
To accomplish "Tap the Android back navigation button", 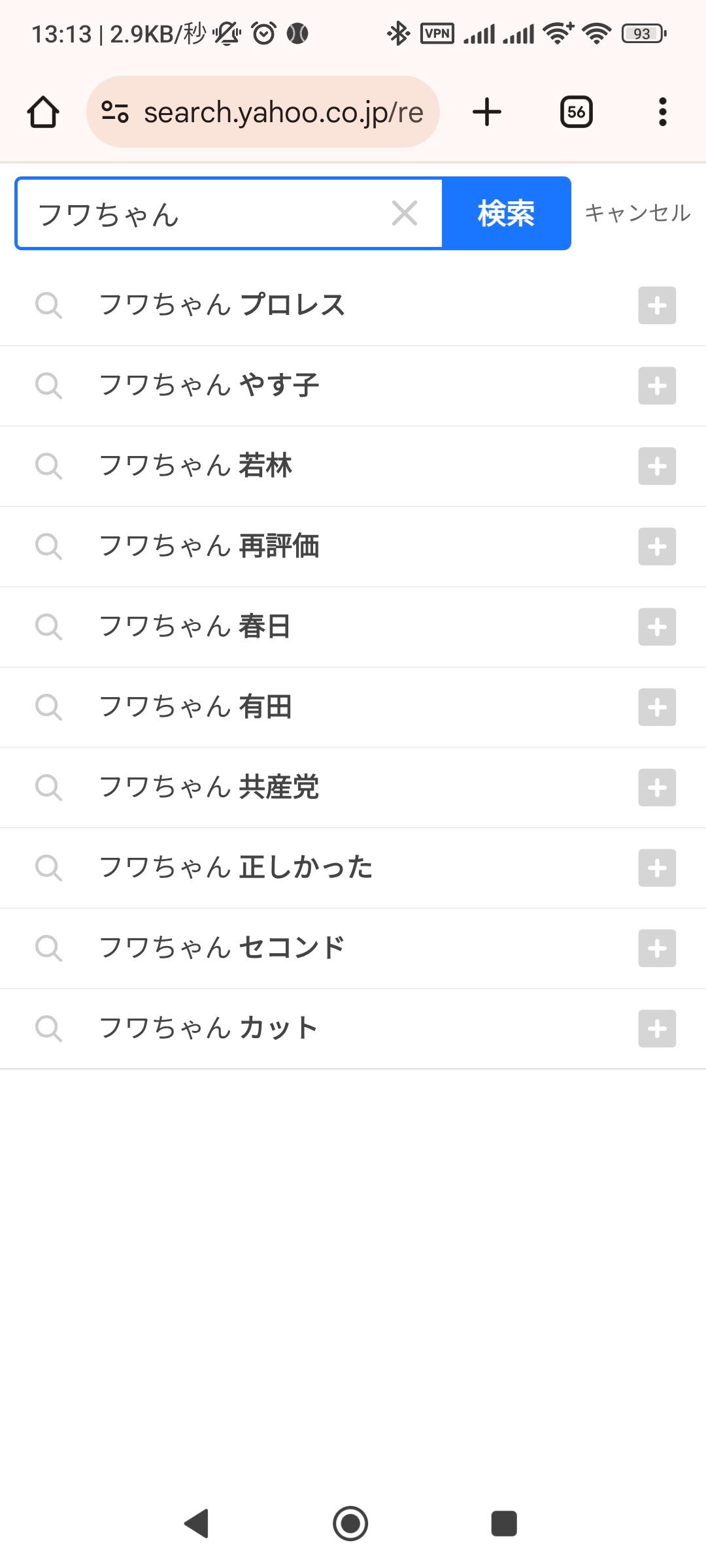I will click(x=196, y=1524).
